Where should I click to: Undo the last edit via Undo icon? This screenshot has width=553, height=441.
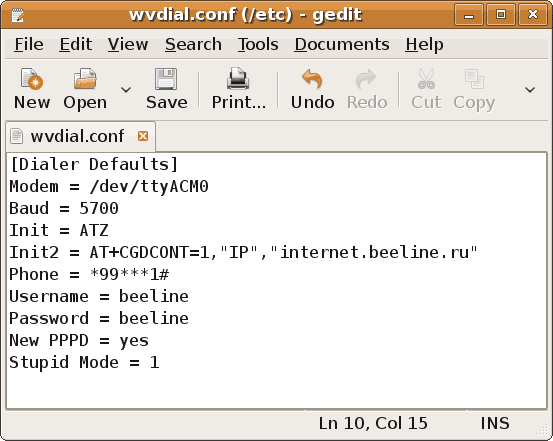[x=312, y=79]
